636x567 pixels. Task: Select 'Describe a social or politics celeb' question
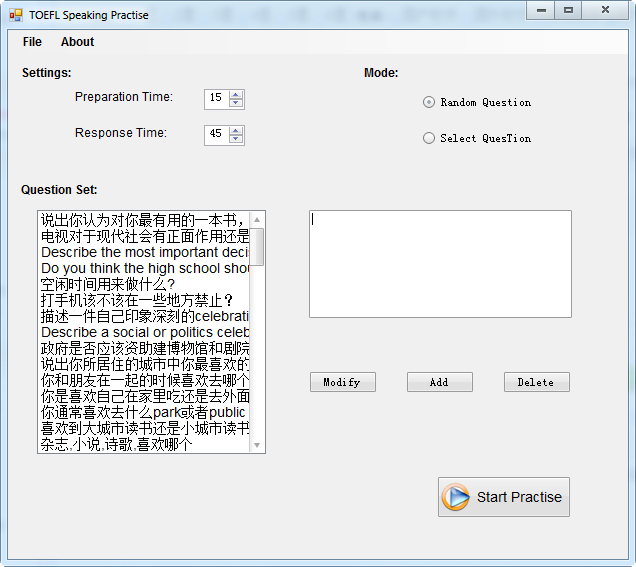pyautogui.click(x=145, y=332)
